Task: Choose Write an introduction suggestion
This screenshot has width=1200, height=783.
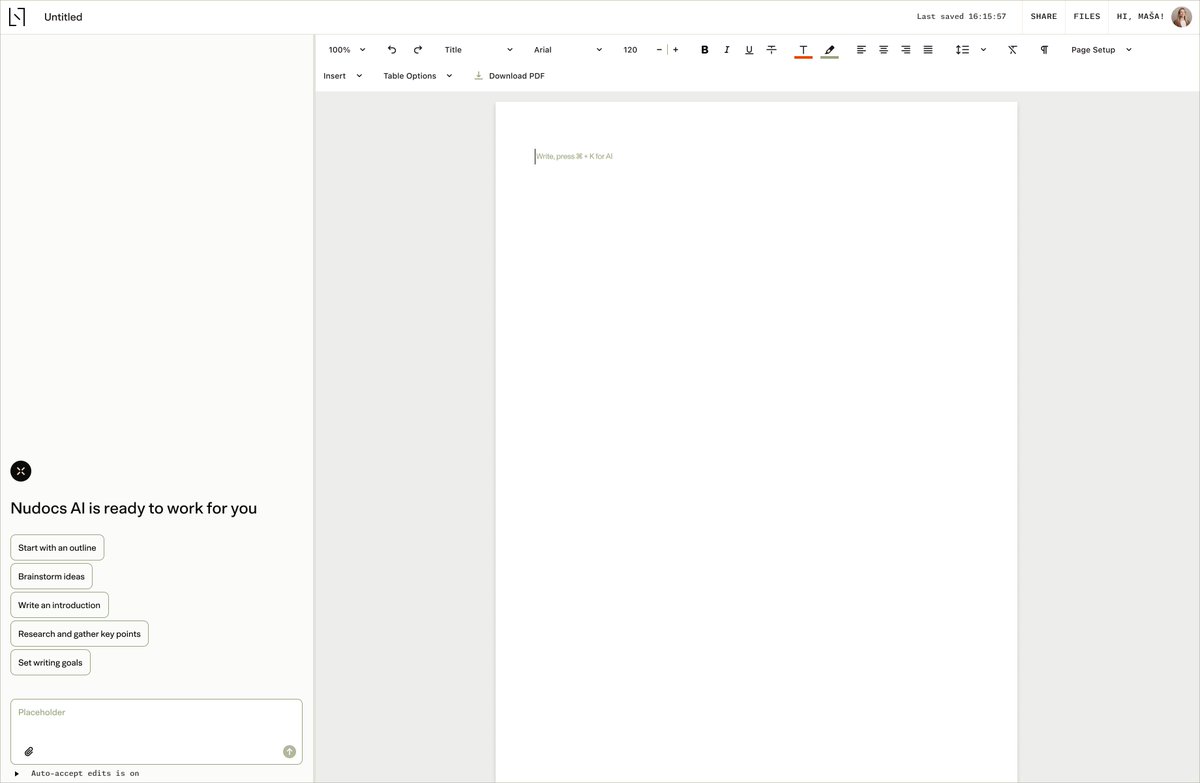Action: (59, 605)
